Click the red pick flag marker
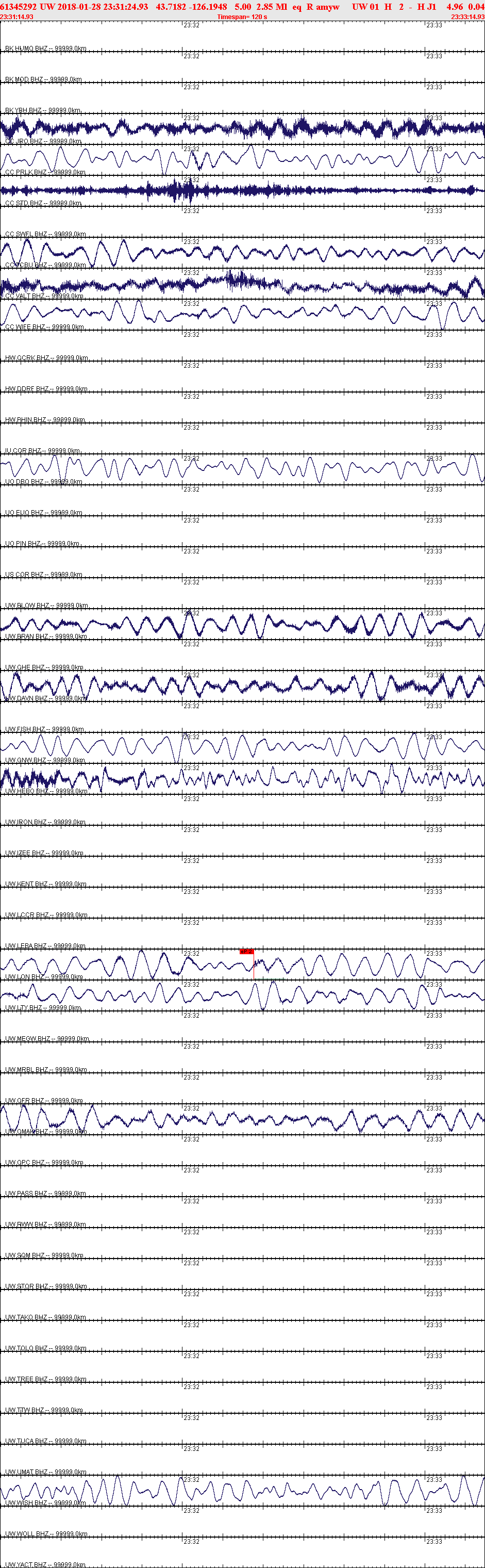 [246, 951]
